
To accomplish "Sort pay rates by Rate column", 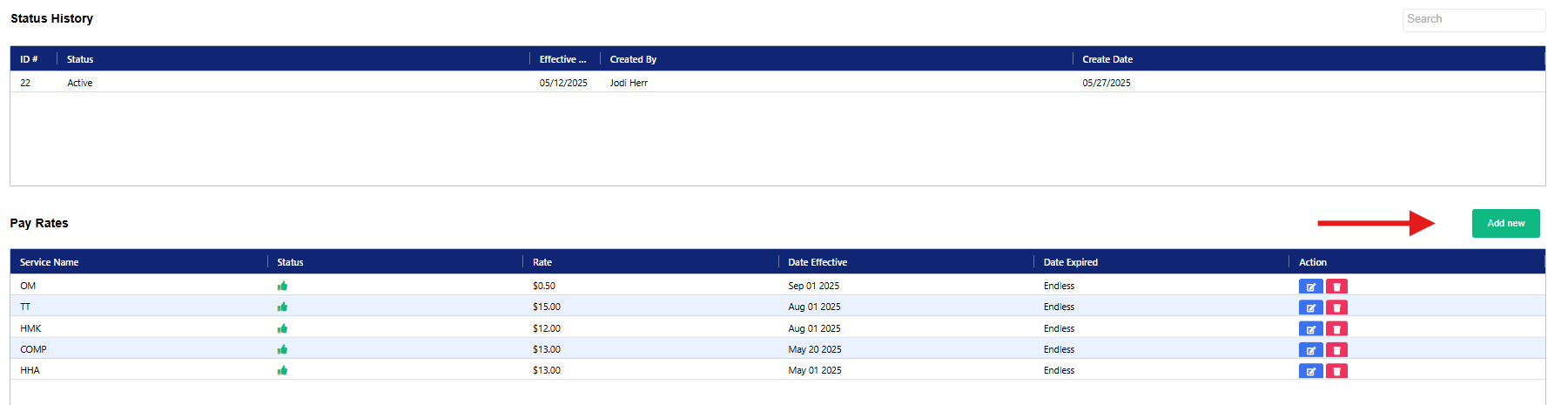I will [x=542, y=262].
